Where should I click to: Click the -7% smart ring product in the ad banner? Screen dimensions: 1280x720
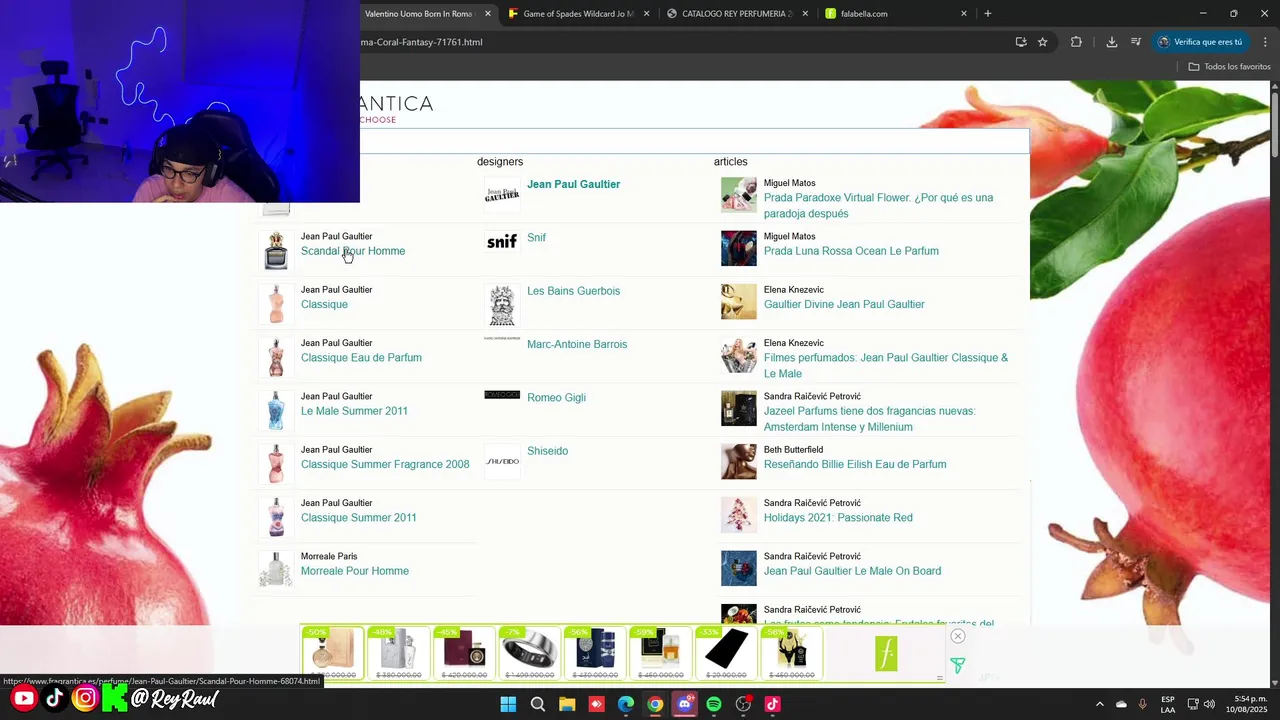point(528,653)
